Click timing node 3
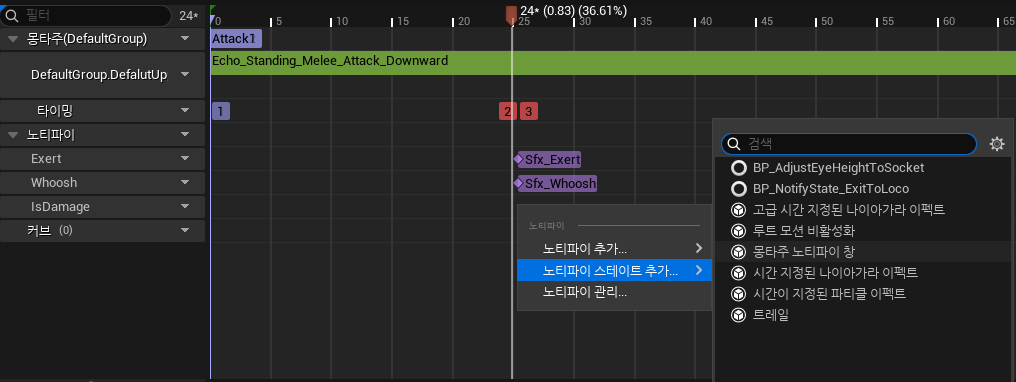1016x382 pixels. pyautogui.click(x=529, y=111)
